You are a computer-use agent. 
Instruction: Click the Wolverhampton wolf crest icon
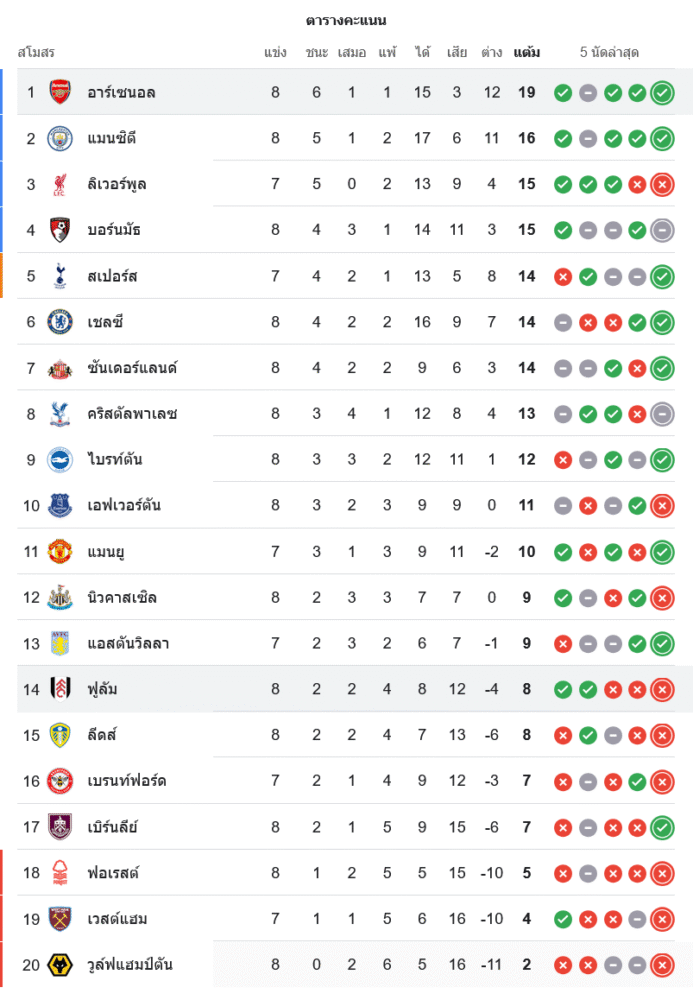click(60, 965)
